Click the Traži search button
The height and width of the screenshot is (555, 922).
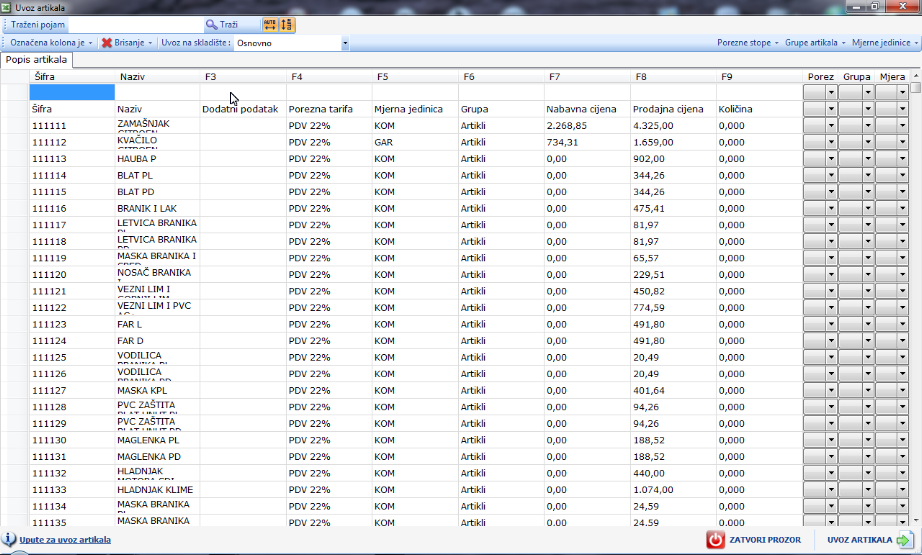coord(222,25)
